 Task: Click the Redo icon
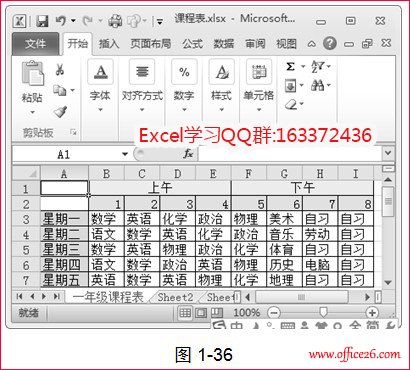tap(87, 21)
